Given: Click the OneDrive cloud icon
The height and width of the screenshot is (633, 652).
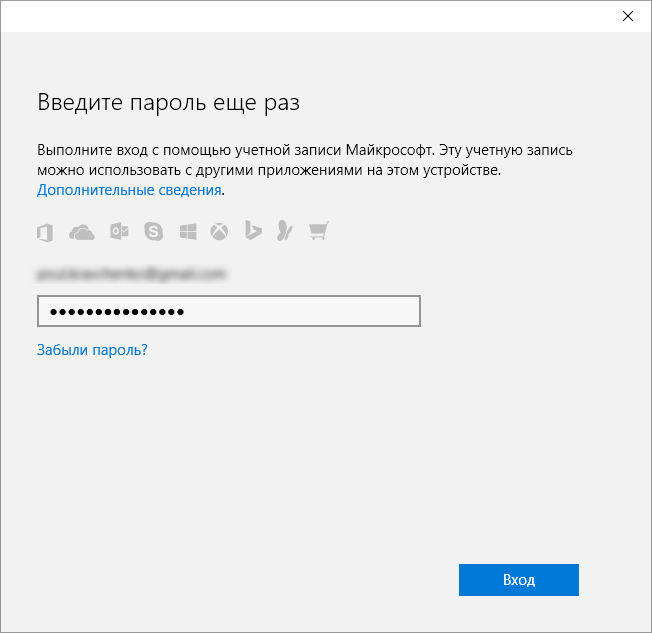Looking at the screenshot, I should [82, 232].
